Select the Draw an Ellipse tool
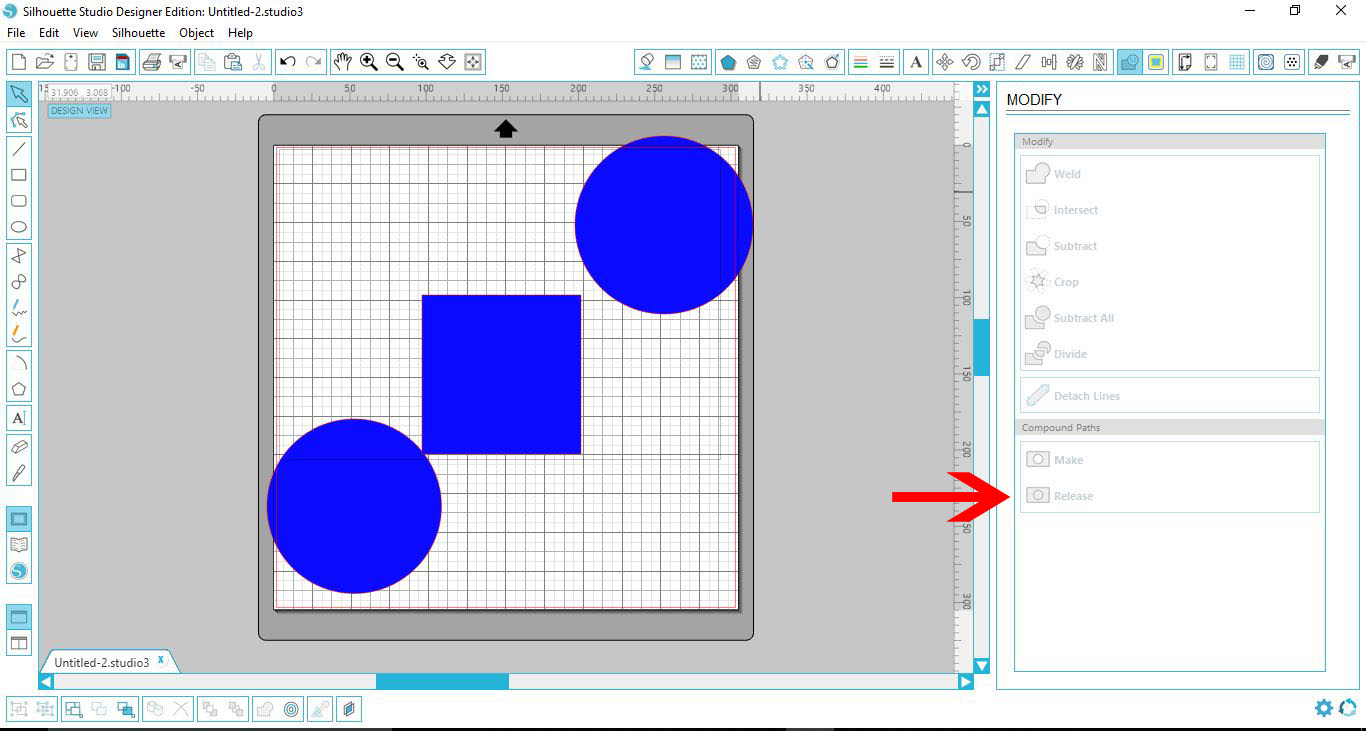 [19, 227]
